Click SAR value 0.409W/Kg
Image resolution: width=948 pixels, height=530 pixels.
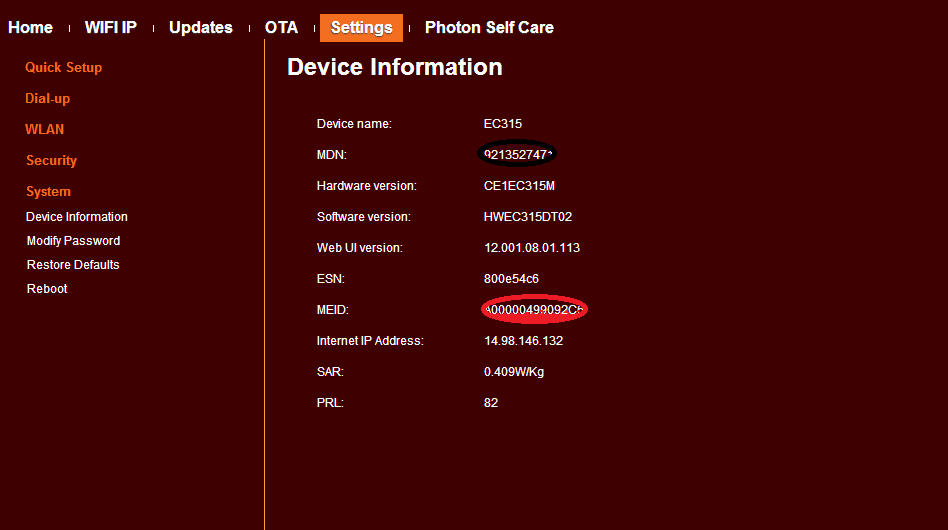tap(514, 372)
